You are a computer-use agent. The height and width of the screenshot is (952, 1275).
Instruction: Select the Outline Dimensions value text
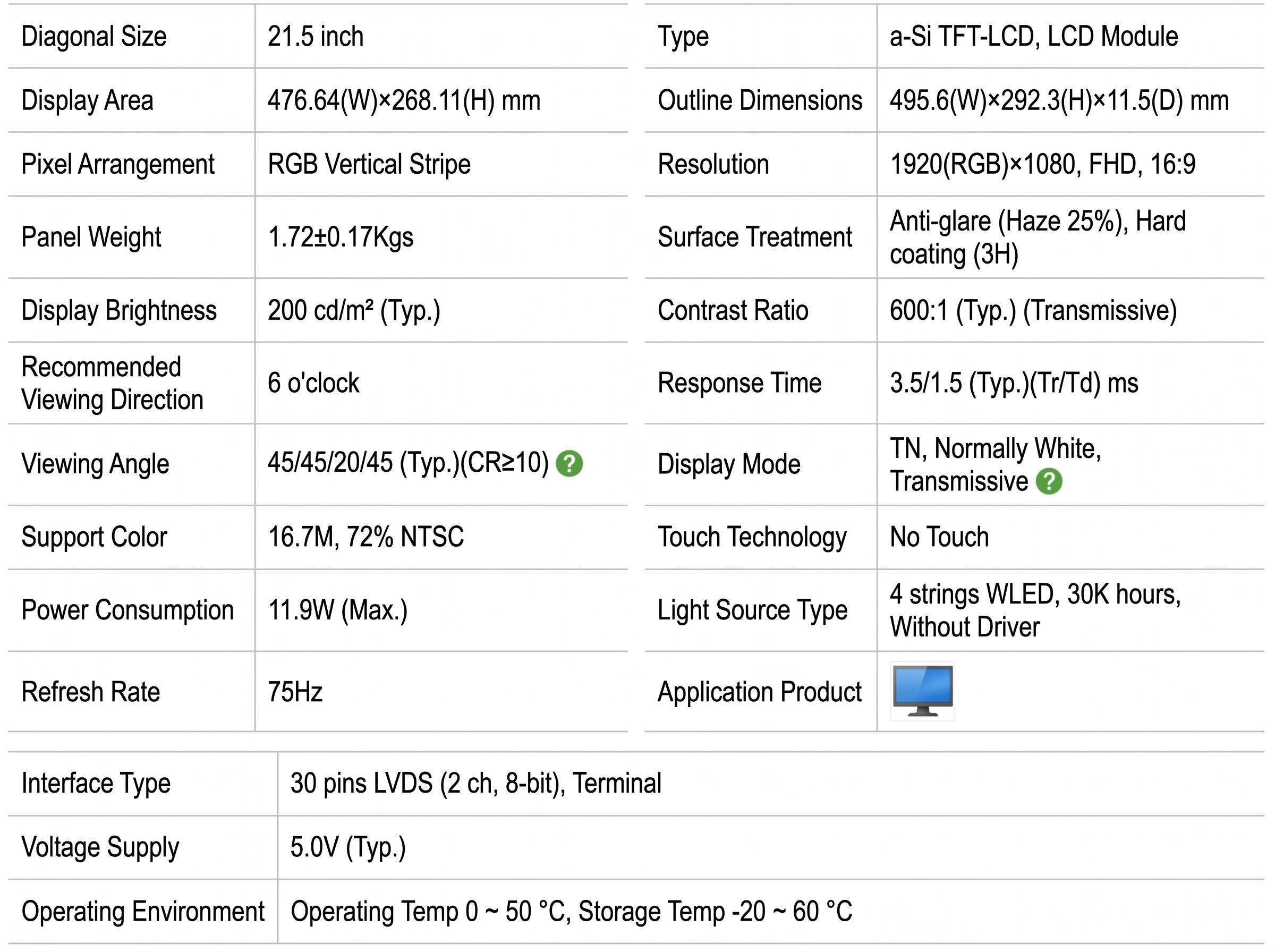[x=1059, y=100]
